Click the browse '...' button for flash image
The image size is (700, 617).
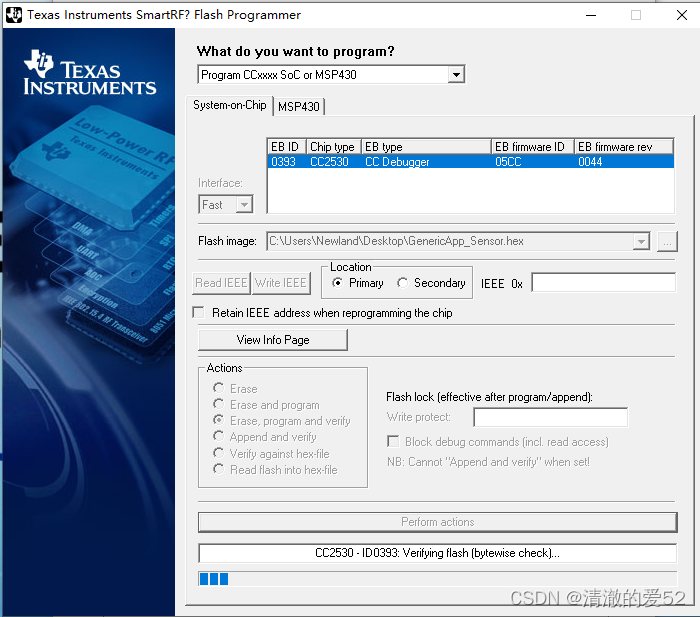pos(667,242)
